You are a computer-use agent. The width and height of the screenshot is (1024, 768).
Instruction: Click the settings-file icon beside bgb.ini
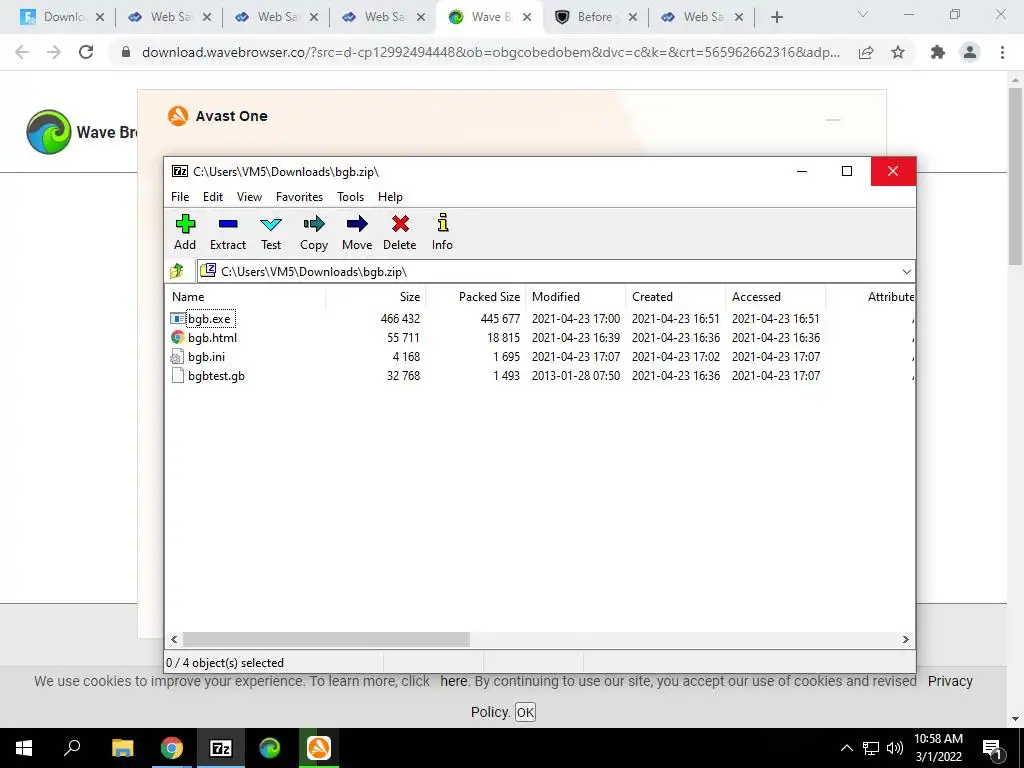(x=177, y=357)
